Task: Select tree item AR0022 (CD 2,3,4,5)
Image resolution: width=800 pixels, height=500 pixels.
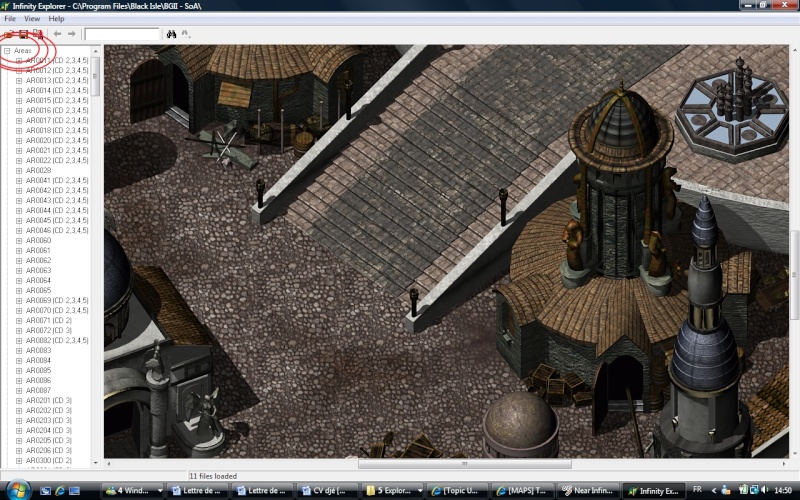Action: coord(57,160)
